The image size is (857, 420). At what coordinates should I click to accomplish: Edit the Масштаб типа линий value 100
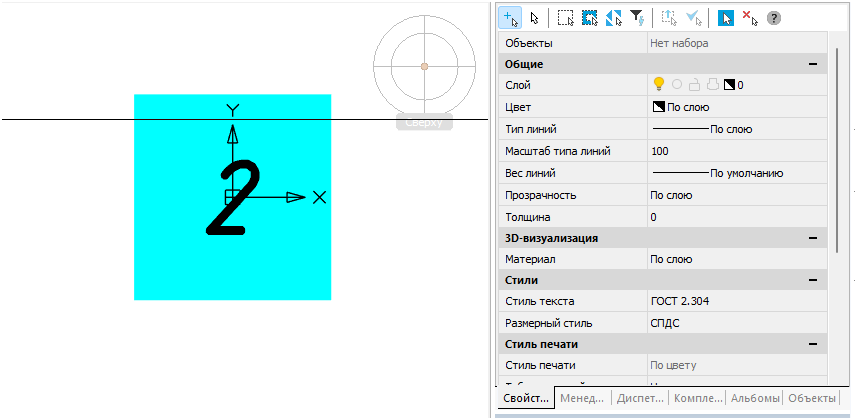coord(737,151)
